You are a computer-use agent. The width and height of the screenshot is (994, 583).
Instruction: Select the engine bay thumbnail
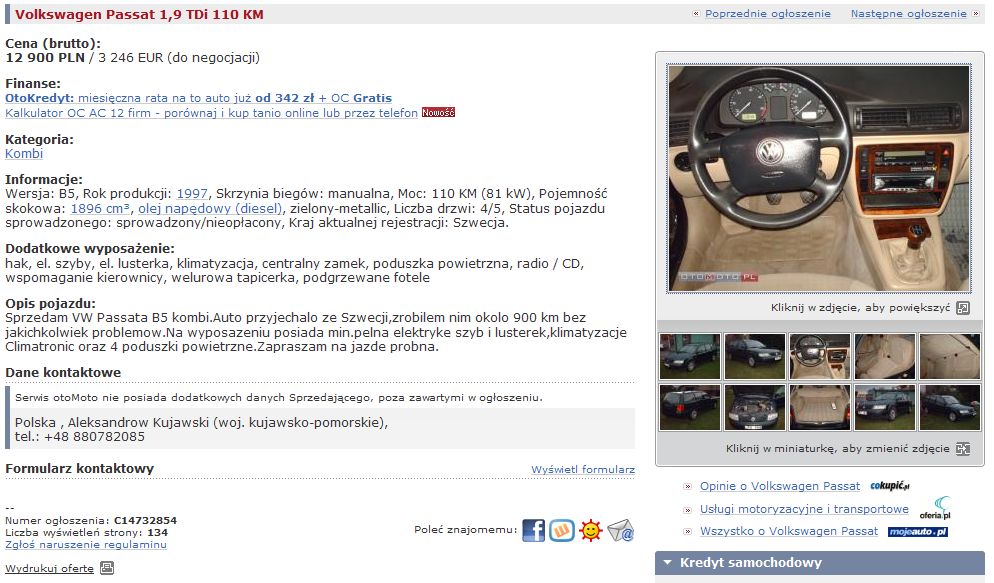[754, 407]
